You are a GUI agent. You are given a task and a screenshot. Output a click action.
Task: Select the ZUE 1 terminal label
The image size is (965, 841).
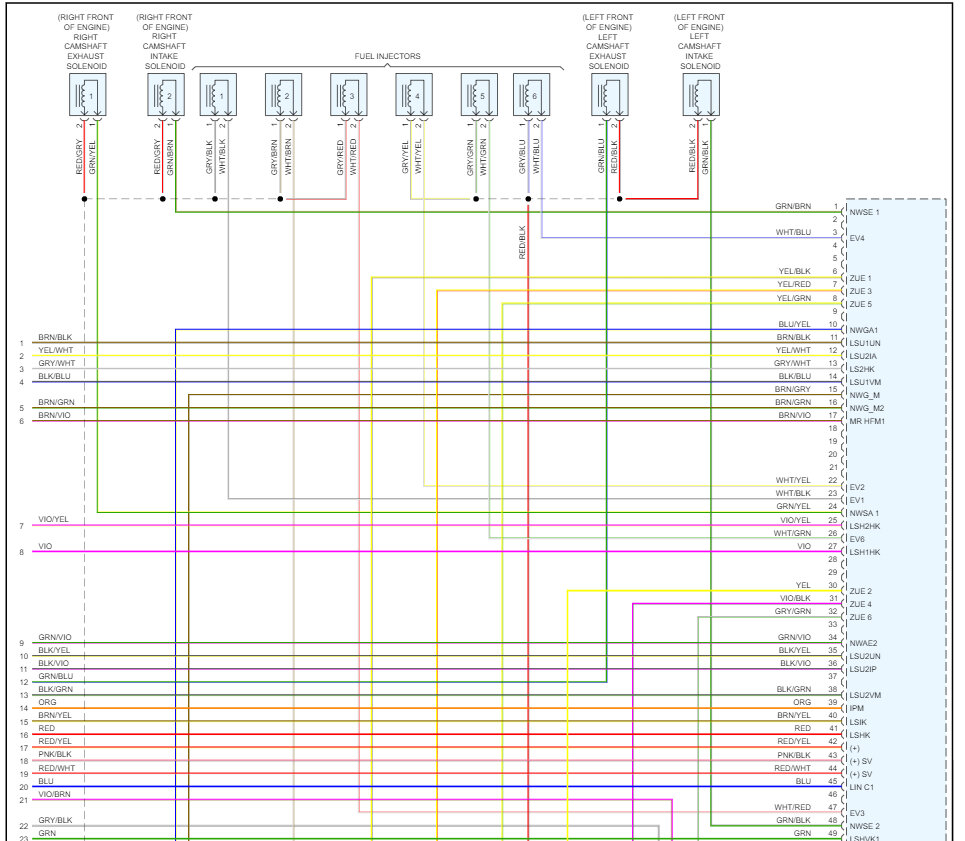[x=860, y=278]
